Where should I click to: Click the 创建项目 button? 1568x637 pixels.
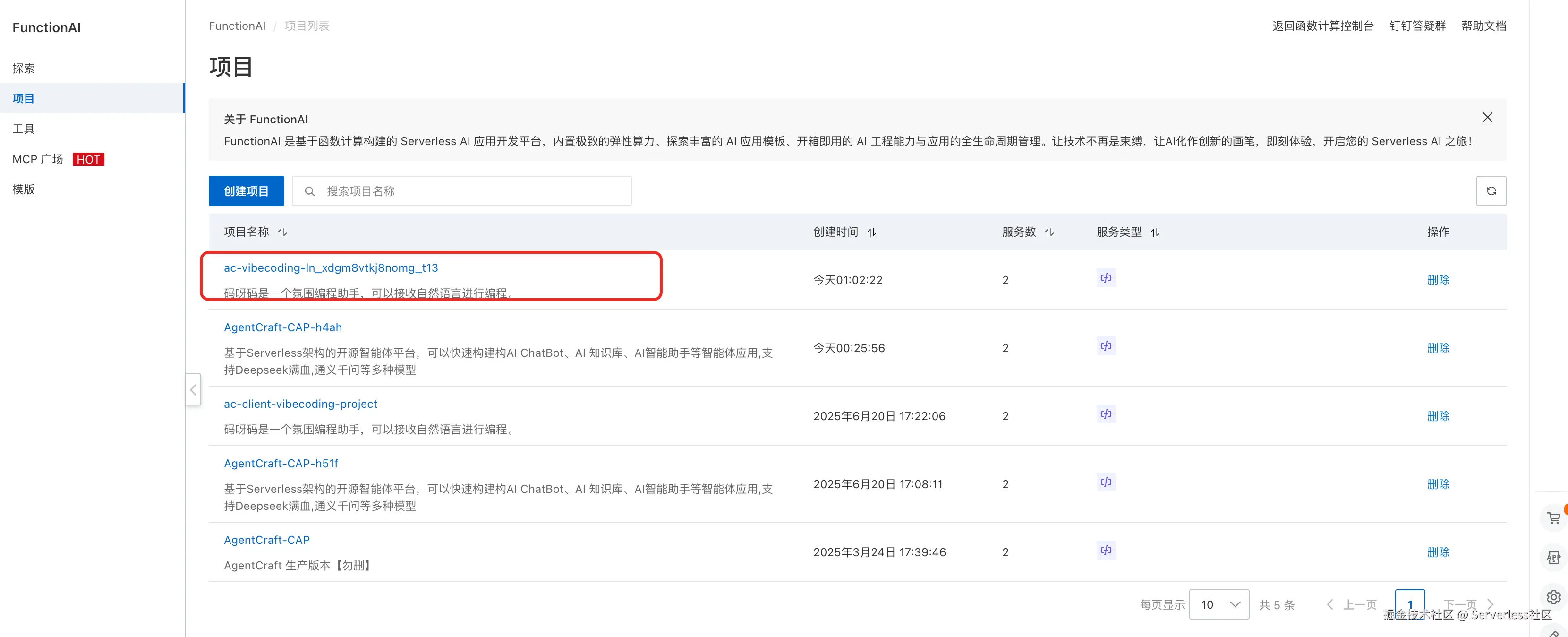246,191
